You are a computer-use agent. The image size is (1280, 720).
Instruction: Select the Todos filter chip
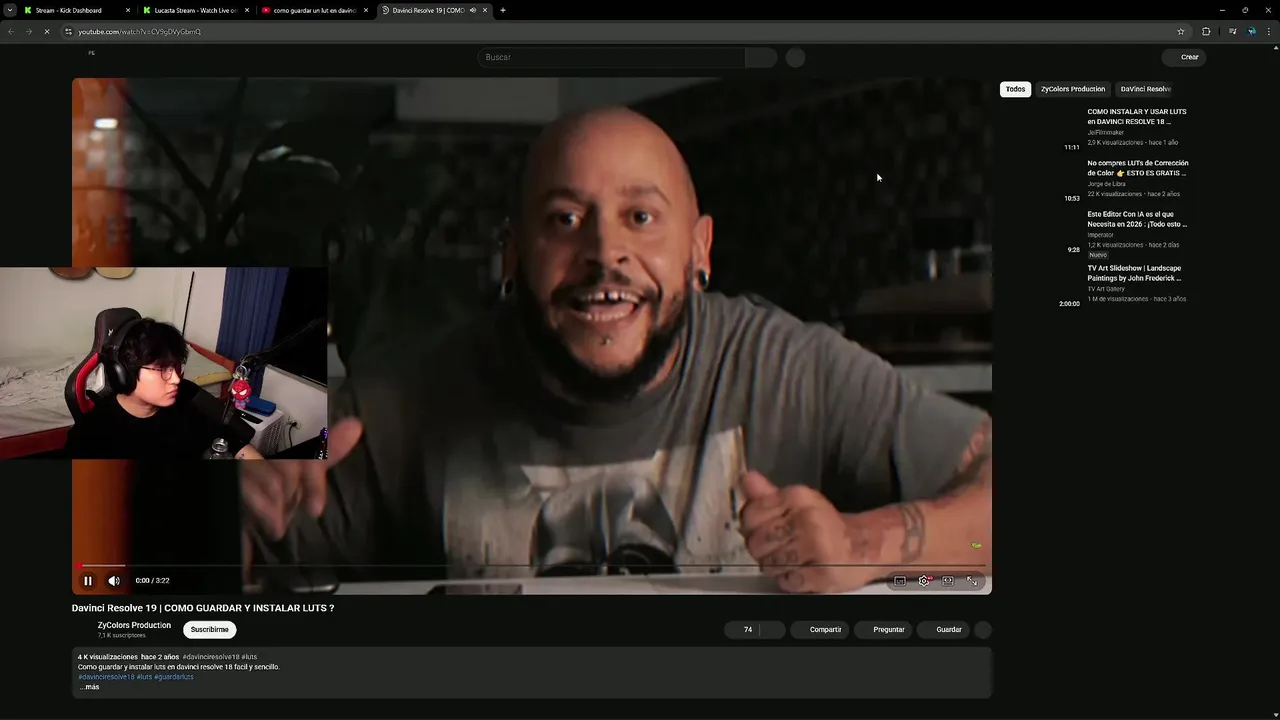point(1015,89)
